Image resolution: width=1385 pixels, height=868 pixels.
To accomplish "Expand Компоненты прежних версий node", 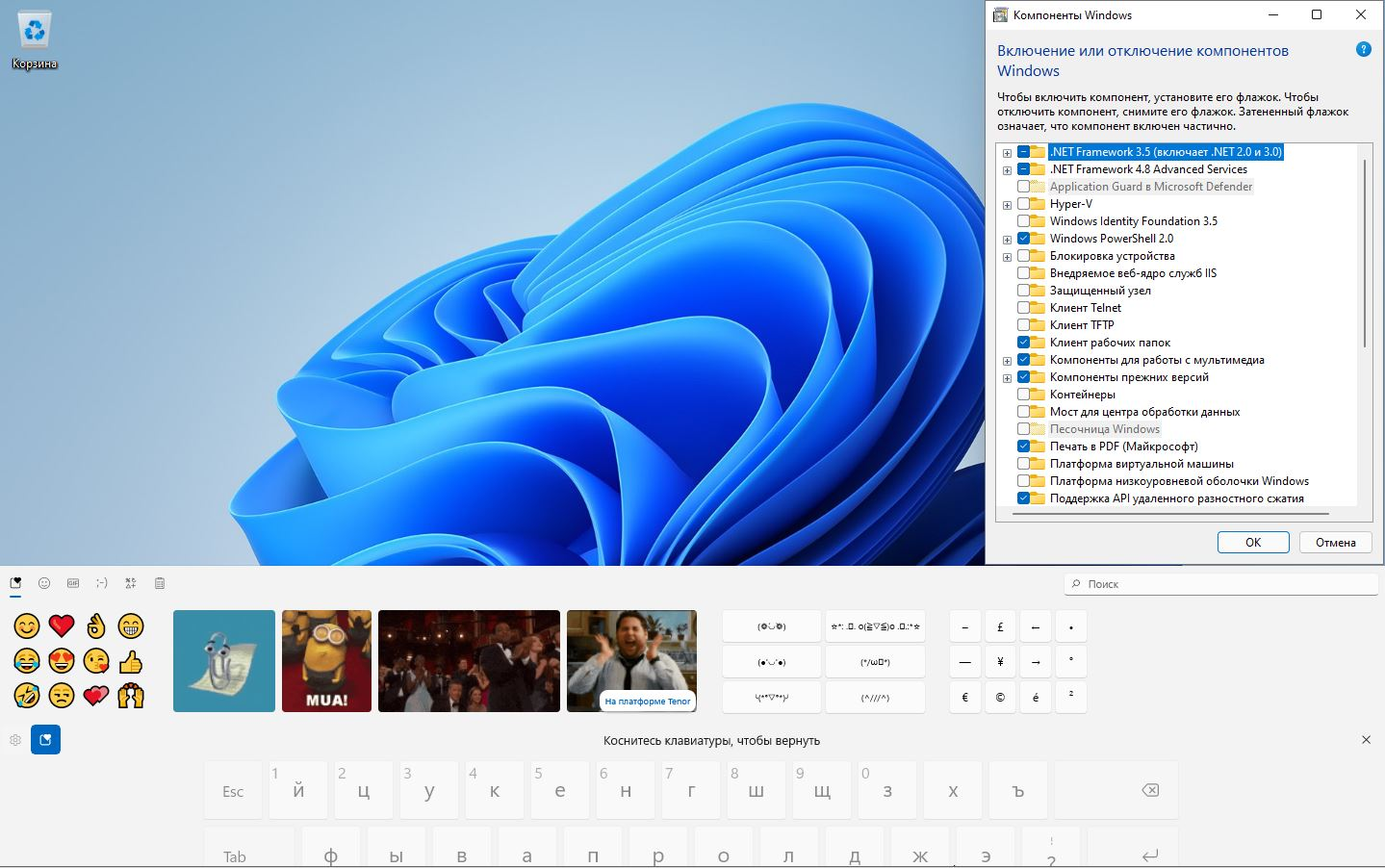I will (x=1007, y=378).
